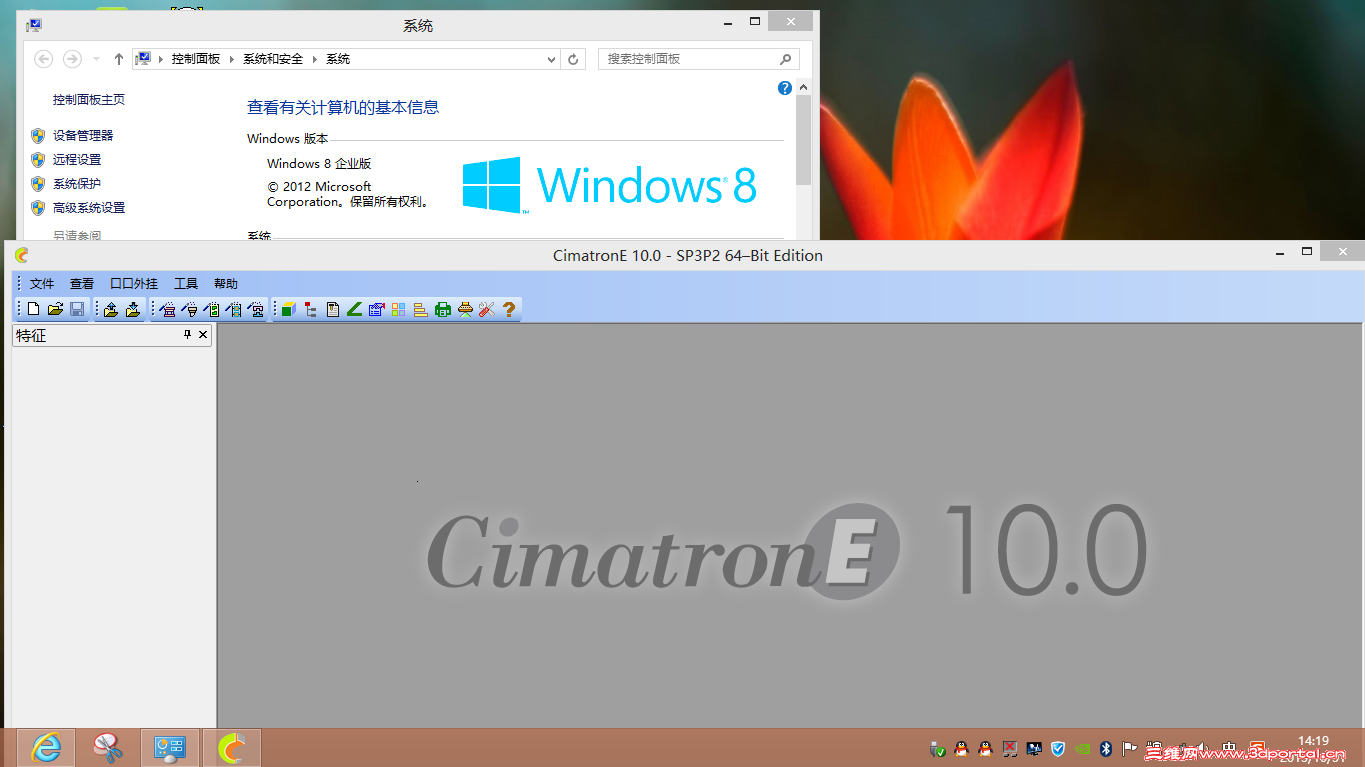Screen dimensions: 1365x767
Task: Click the document sheet toolbar icon
Action: pyautogui.click(x=333, y=310)
